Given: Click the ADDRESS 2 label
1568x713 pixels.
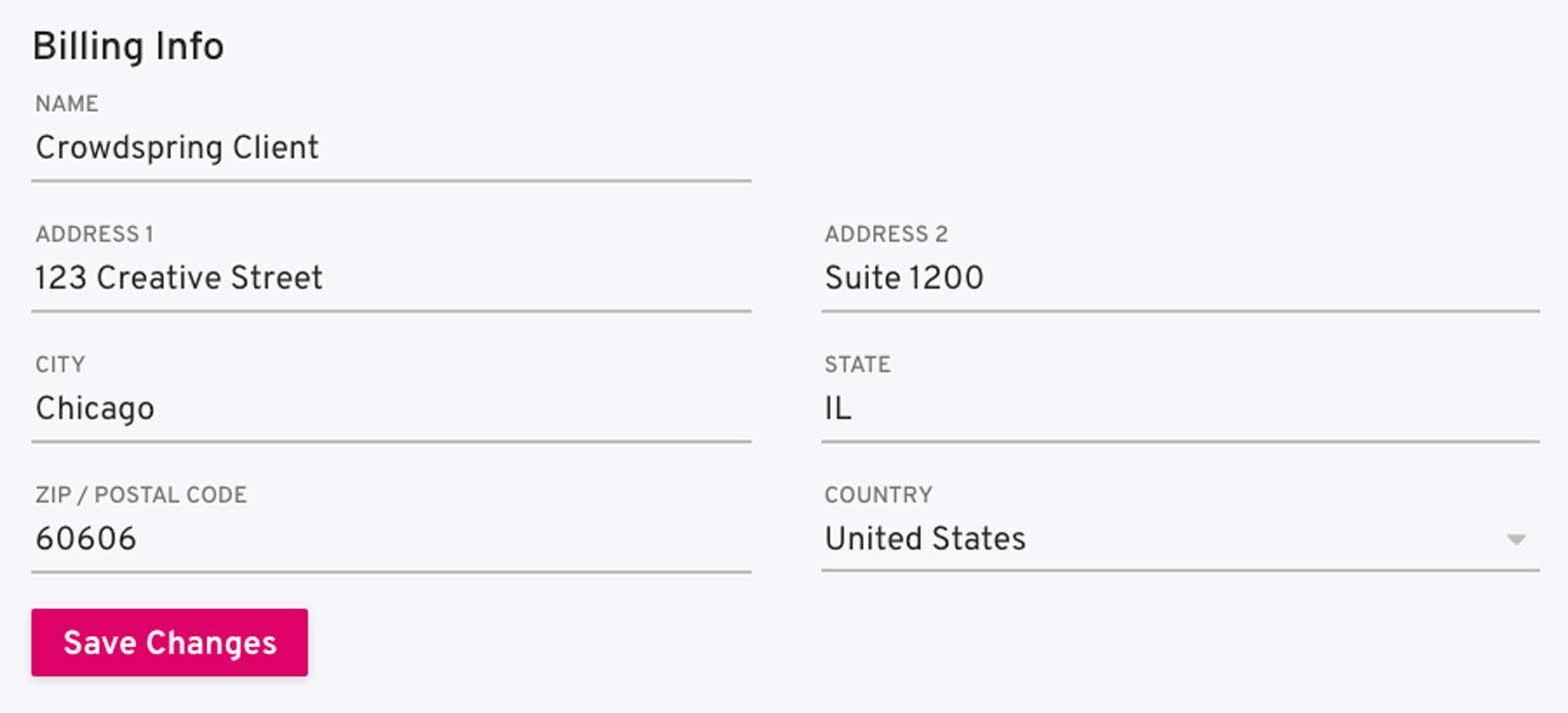Looking at the screenshot, I should pyautogui.click(x=886, y=235).
